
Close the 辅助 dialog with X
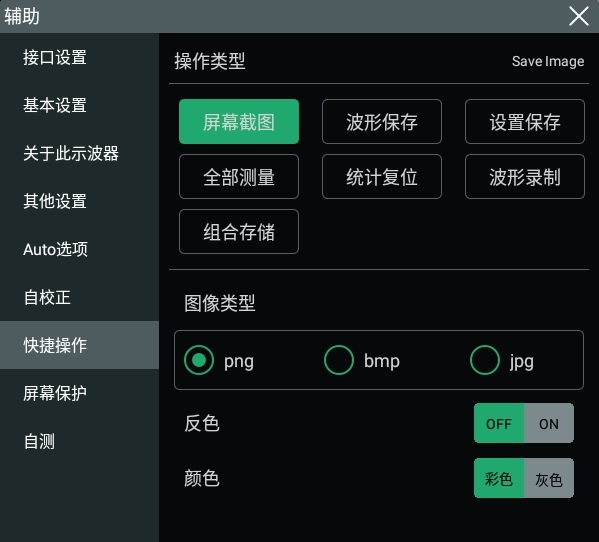578,16
